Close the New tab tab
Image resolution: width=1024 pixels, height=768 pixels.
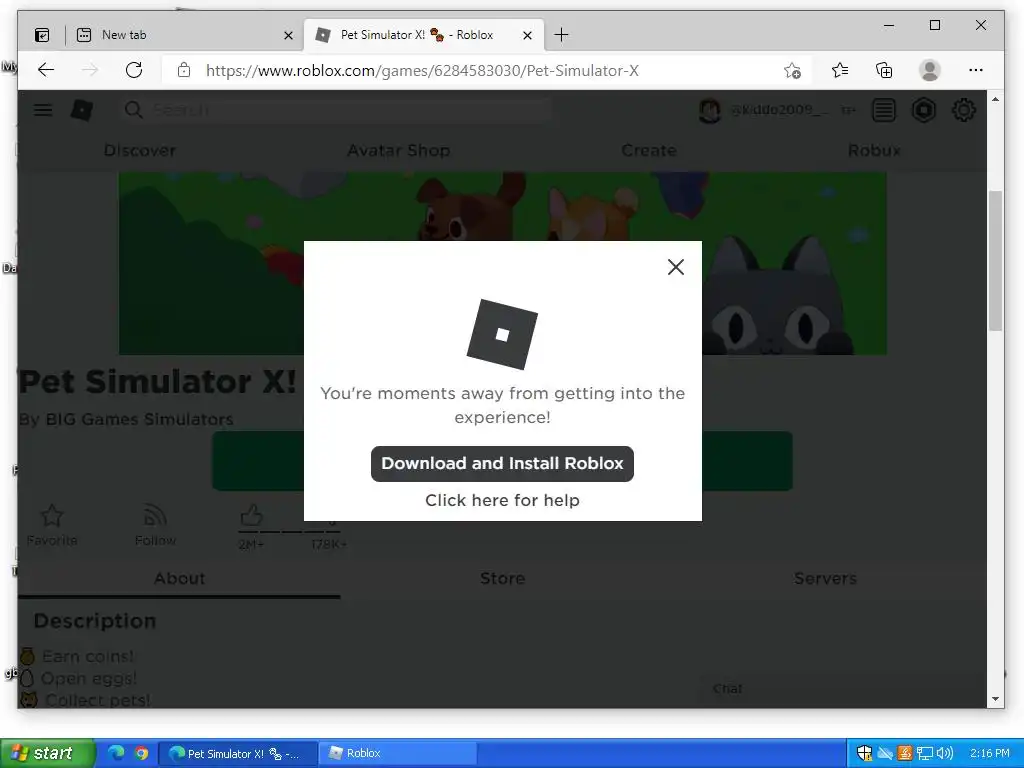click(x=288, y=35)
